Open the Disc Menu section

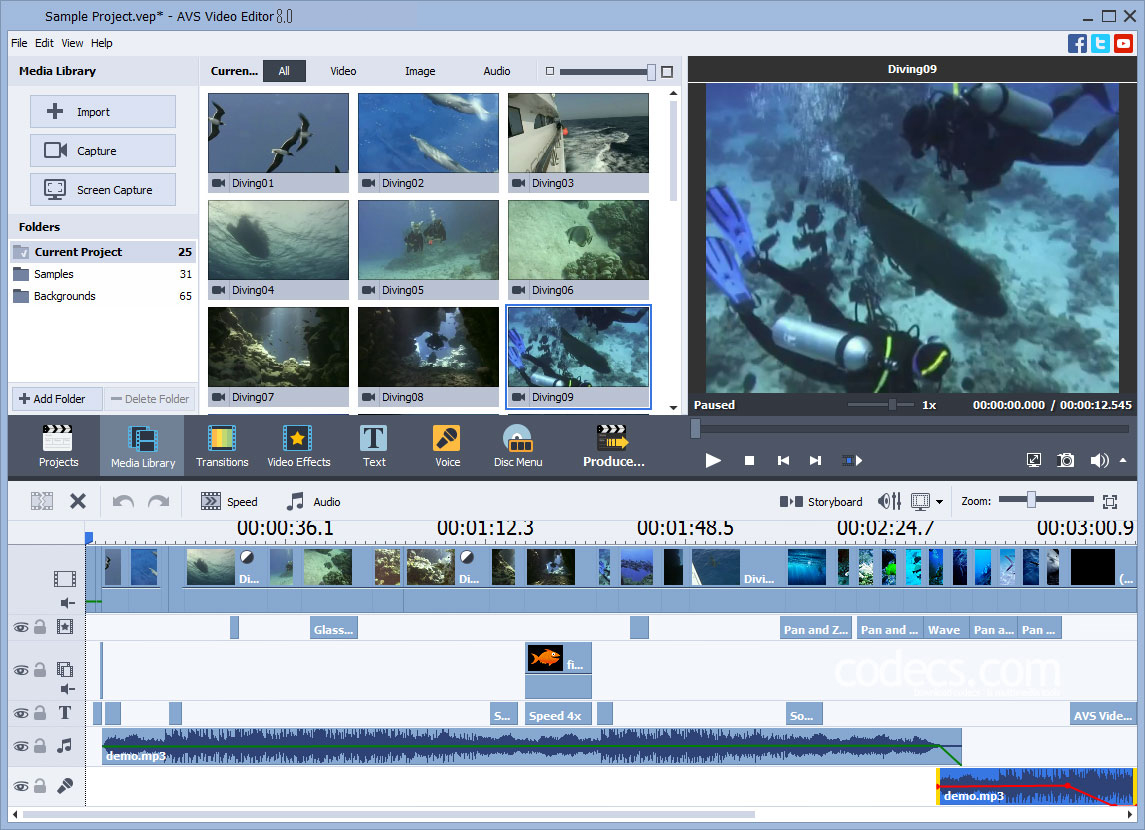(x=518, y=445)
